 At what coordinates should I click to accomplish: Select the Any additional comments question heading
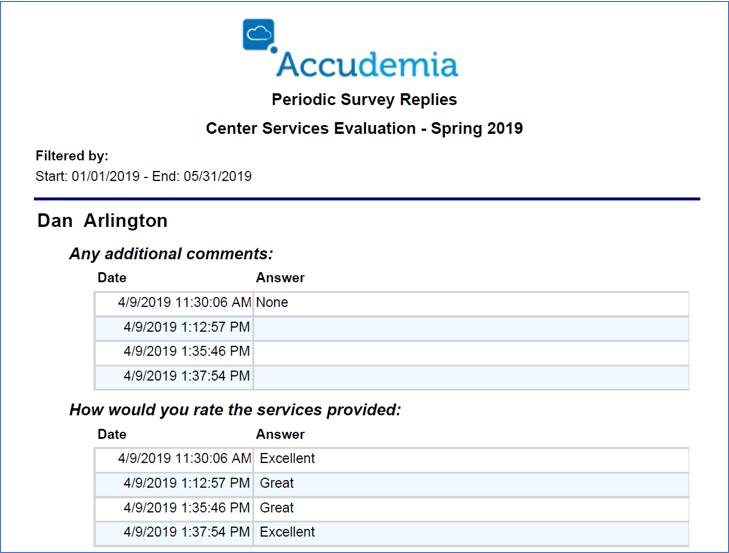[171, 254]
